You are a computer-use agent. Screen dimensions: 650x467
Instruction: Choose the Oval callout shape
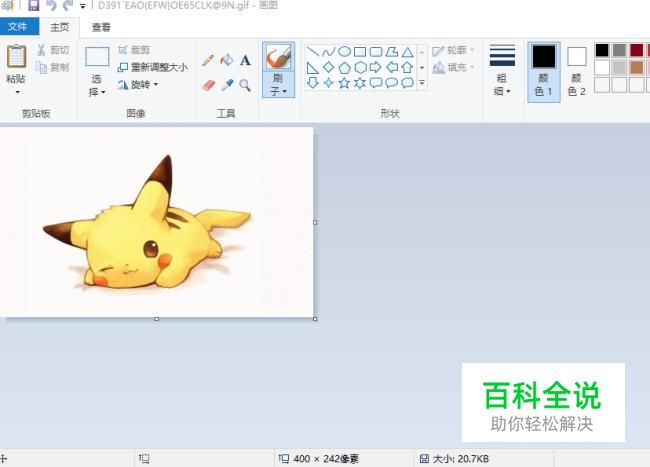click(x=392, y=83)
